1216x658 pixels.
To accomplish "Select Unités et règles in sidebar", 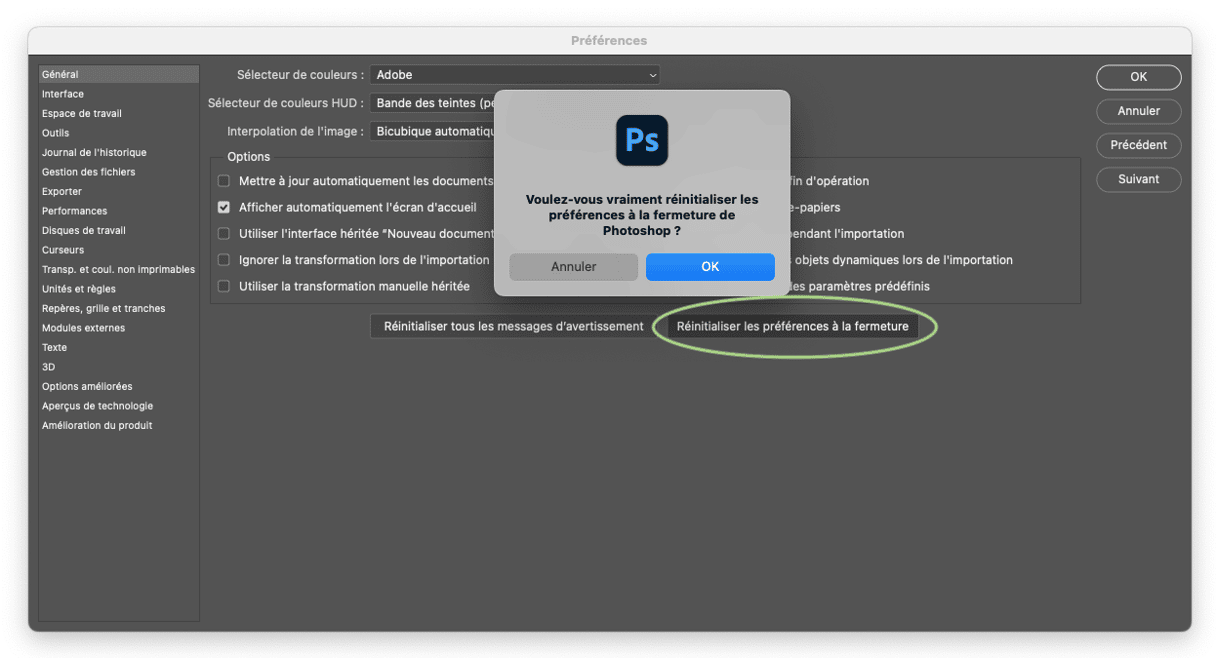I will pos(78,289).
